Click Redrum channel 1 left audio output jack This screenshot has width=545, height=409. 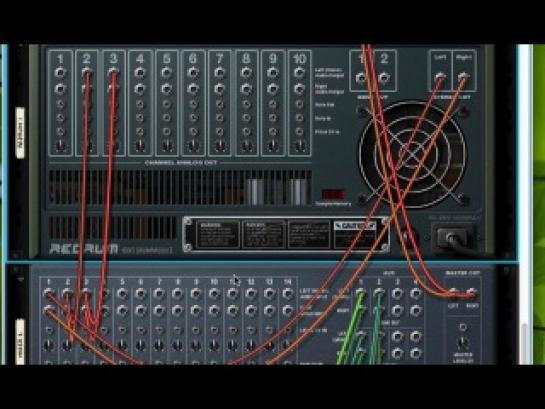(x=60, y=73)
